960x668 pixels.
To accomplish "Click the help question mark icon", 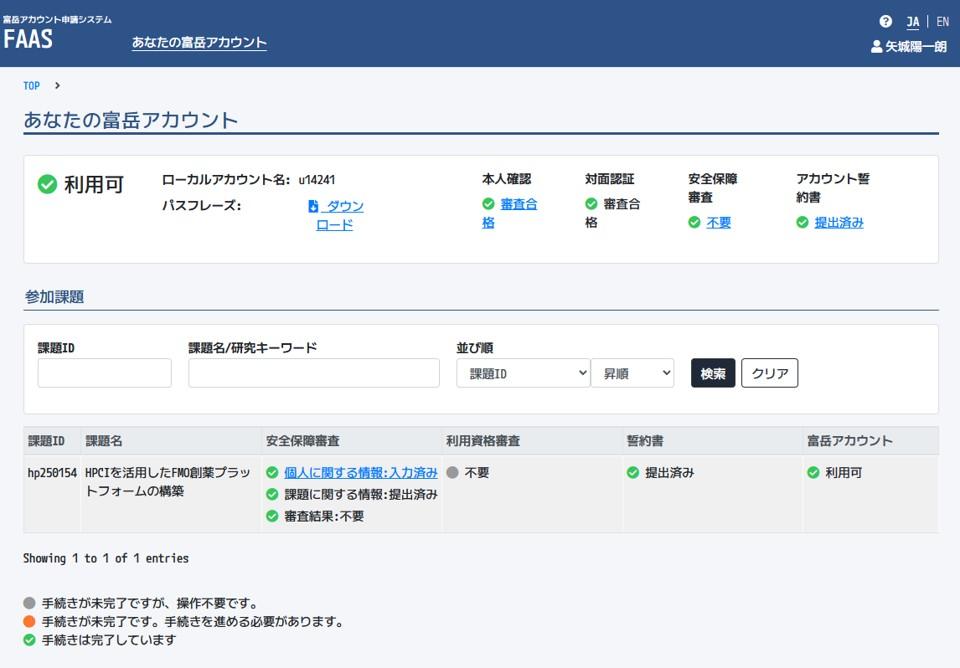I will (x=885, y=21).
